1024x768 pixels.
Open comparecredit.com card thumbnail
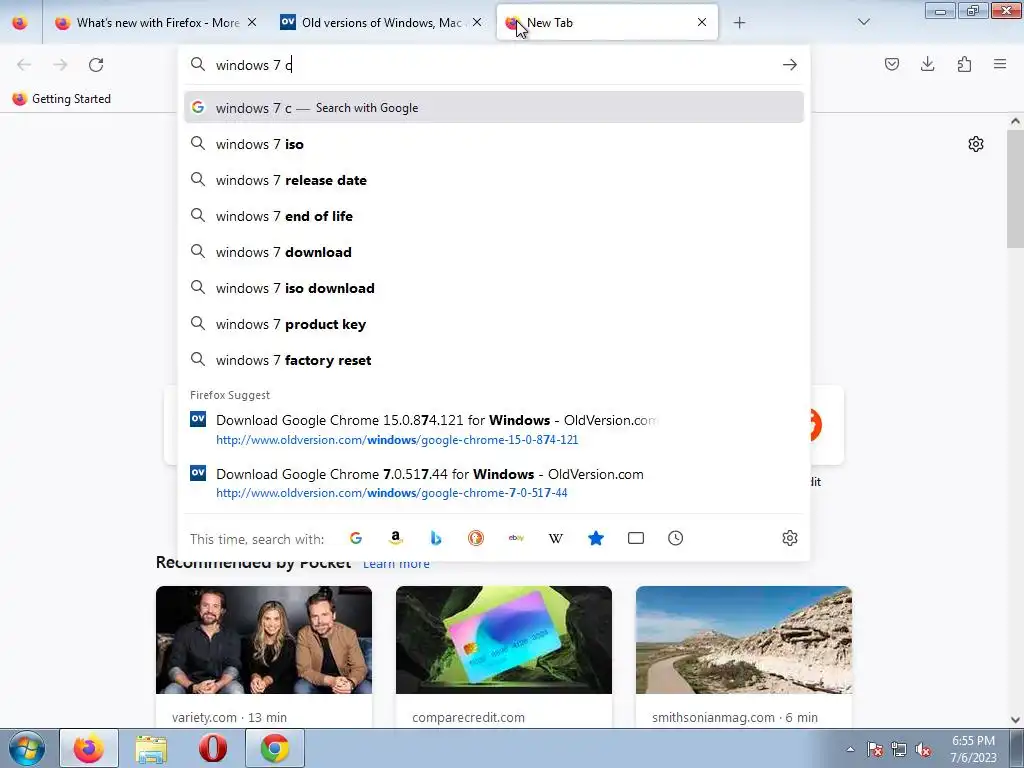click(x=504, y=640)
